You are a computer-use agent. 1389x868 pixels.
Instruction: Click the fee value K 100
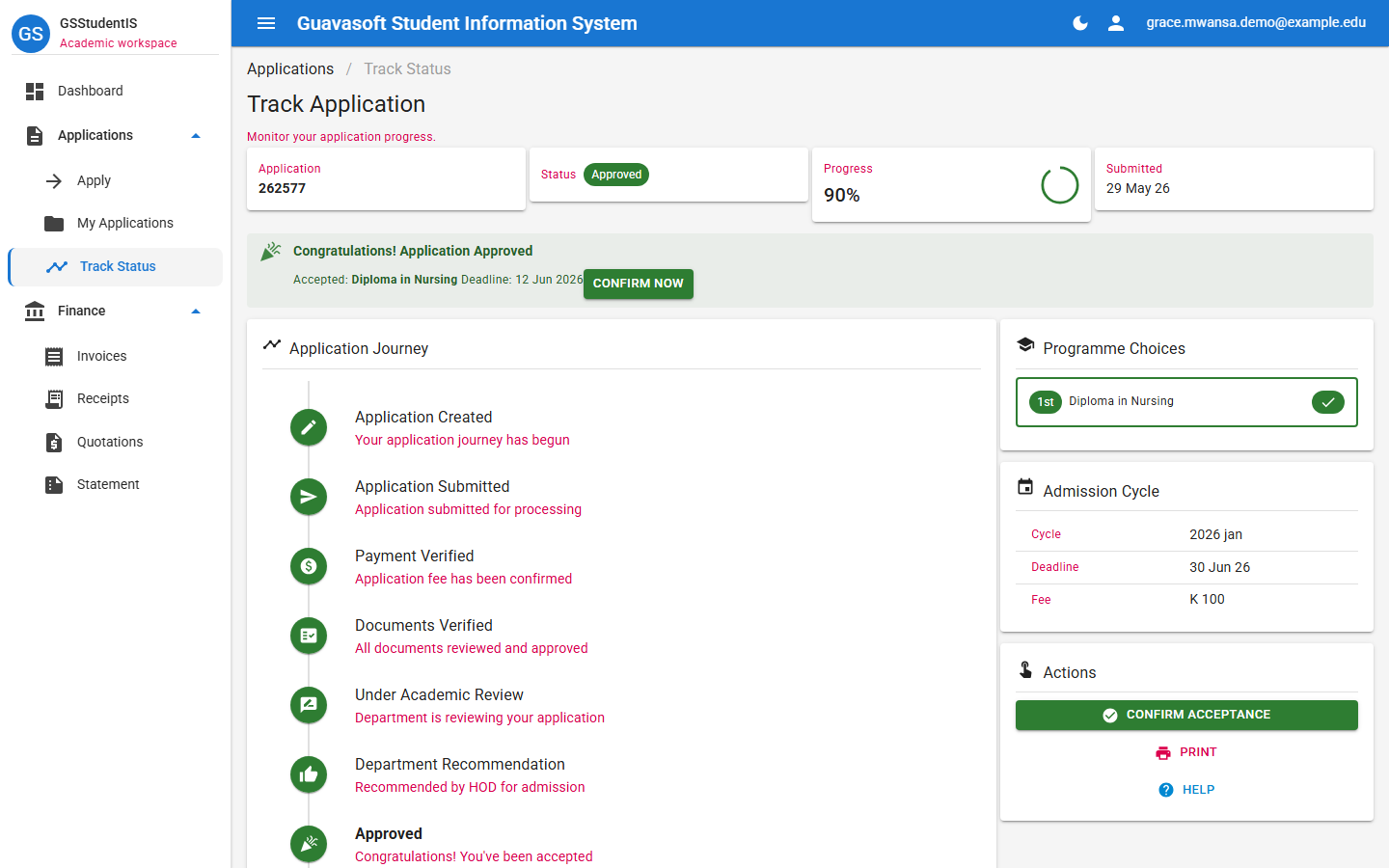(1207, 599)
